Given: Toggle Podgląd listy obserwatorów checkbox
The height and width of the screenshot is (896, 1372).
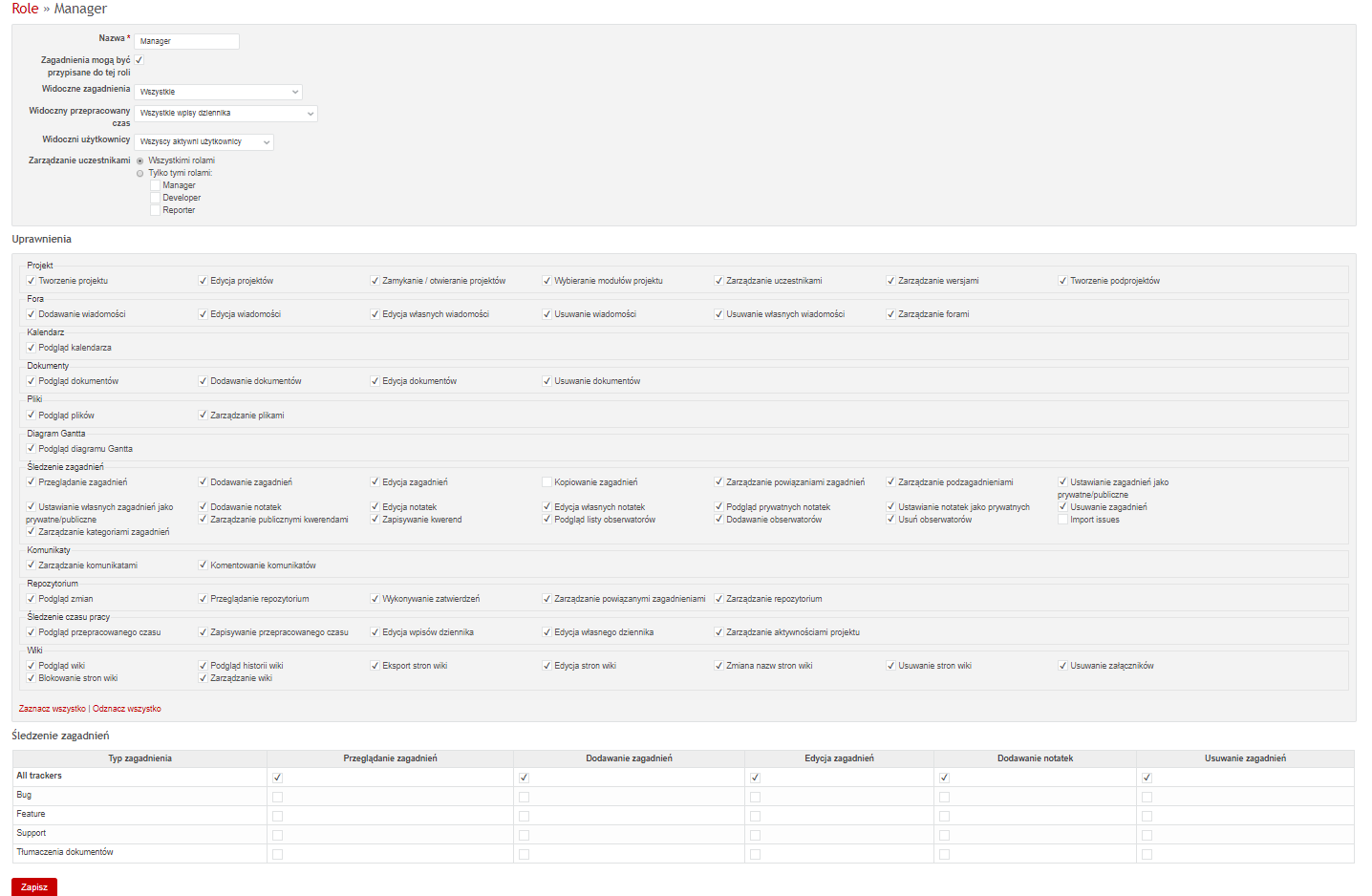Looking at the screenshot, I should click(547, 520).
